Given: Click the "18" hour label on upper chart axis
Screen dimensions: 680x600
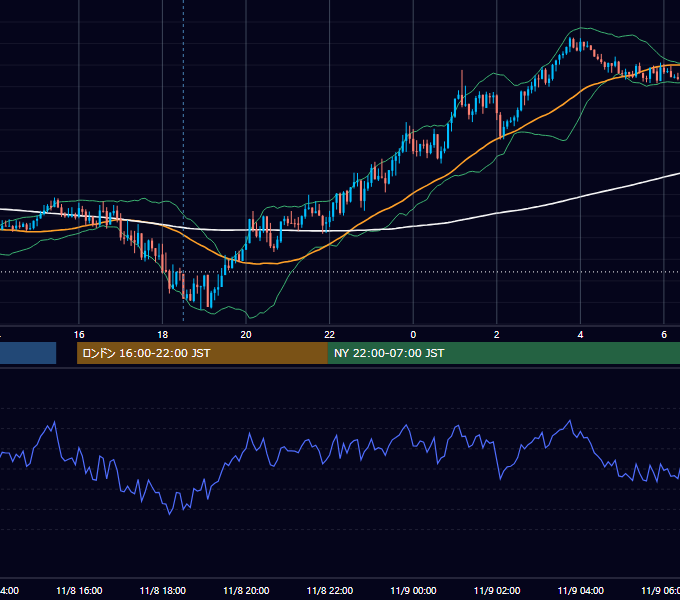Looking at the screenshot, I should point(162,335).
